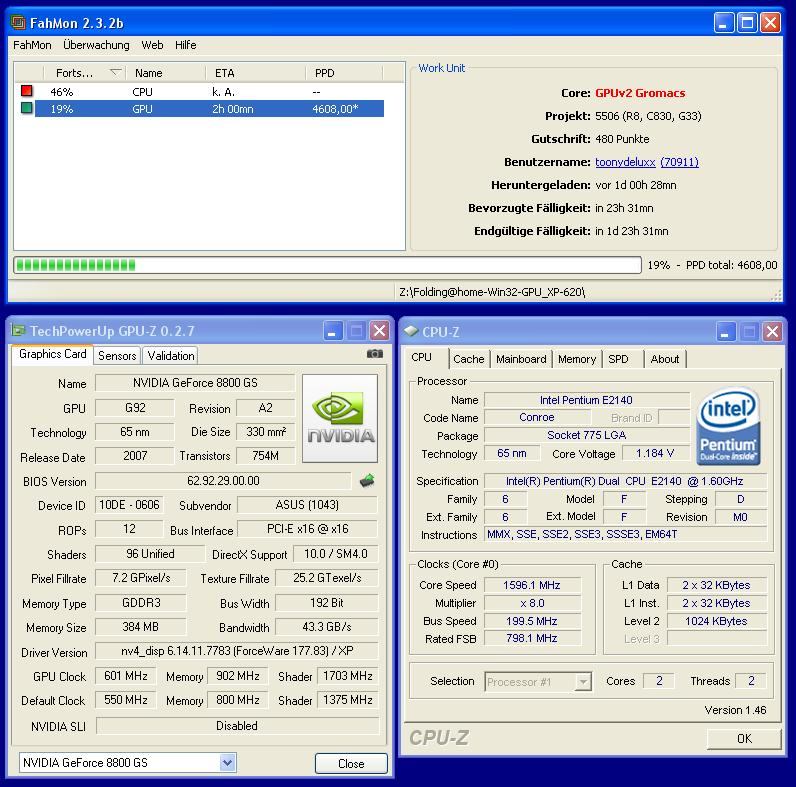796x787 pixels.
Task: Click the Name column header in FahMon
Action: point(165,73)
